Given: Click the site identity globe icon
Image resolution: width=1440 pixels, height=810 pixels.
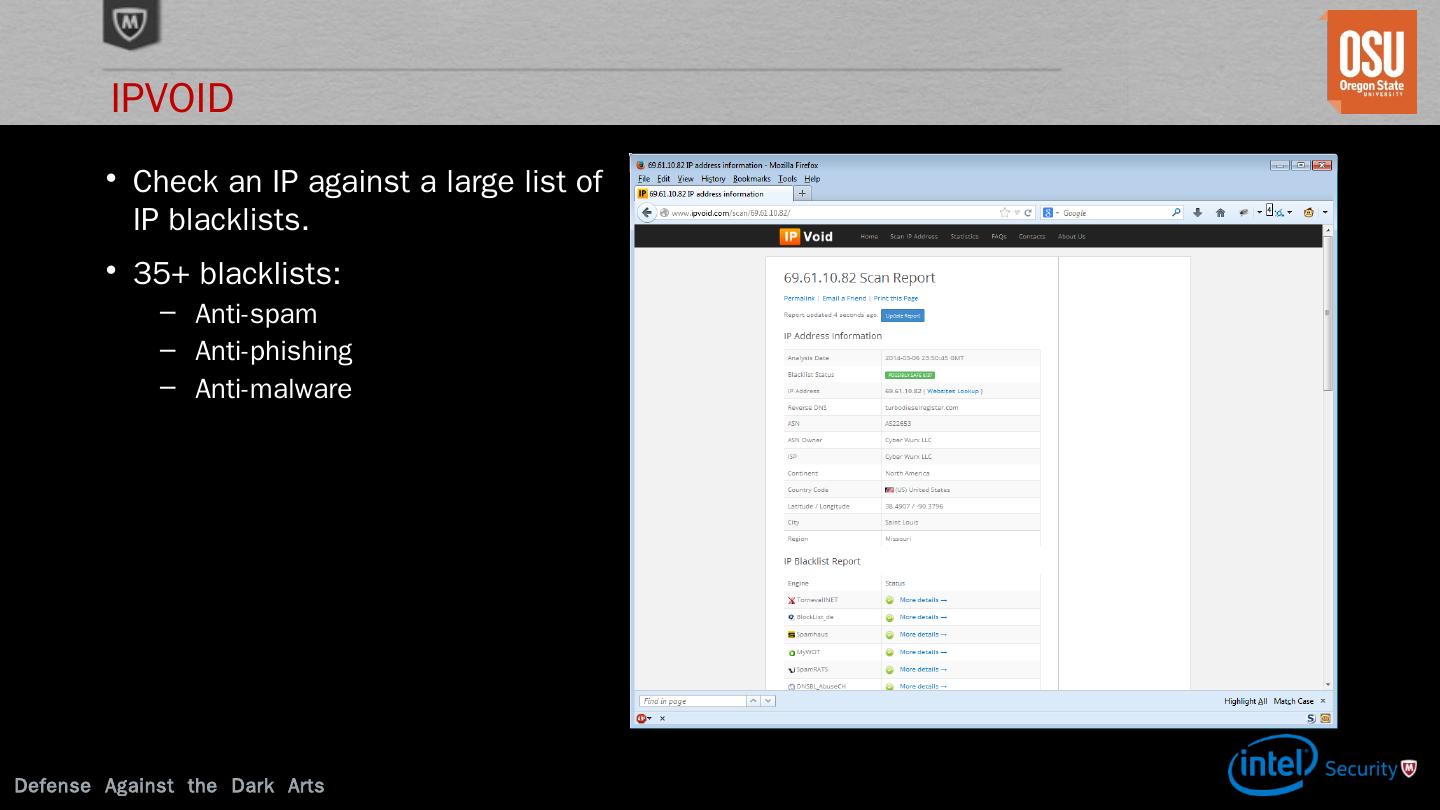Looking at the screenshot, I should click(x=664, y=213).
